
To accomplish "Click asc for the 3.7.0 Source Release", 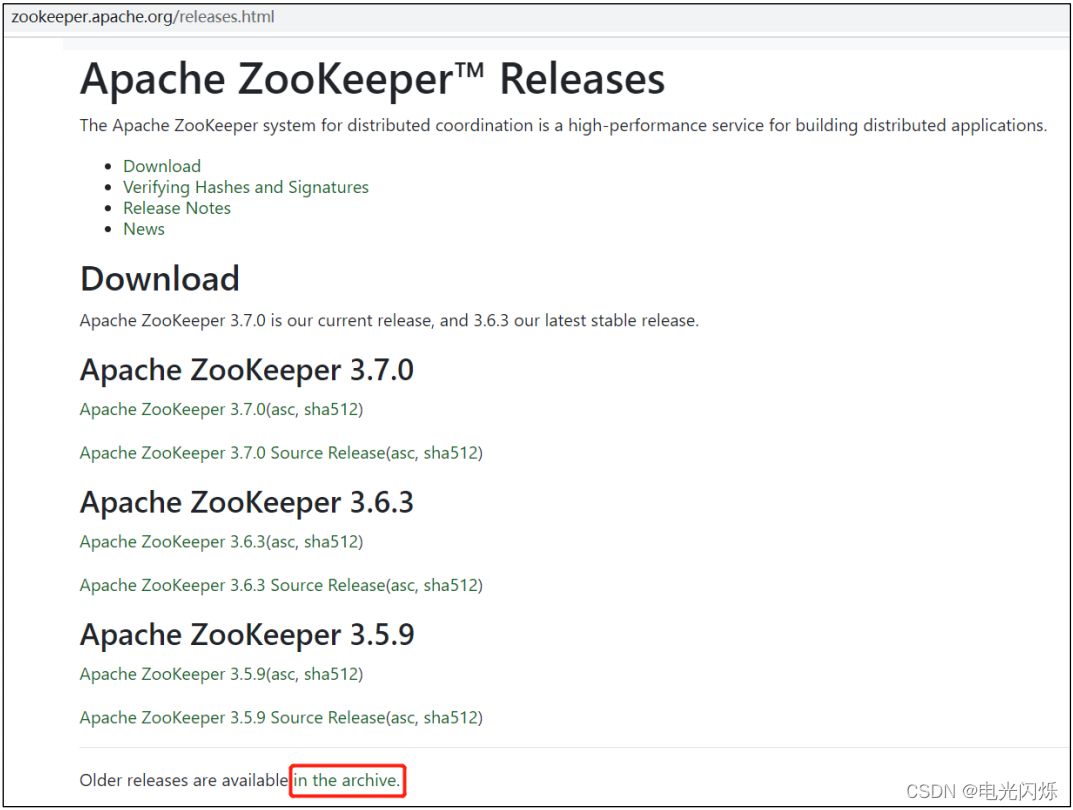I will pyautogui.click(x=403, y=453).
